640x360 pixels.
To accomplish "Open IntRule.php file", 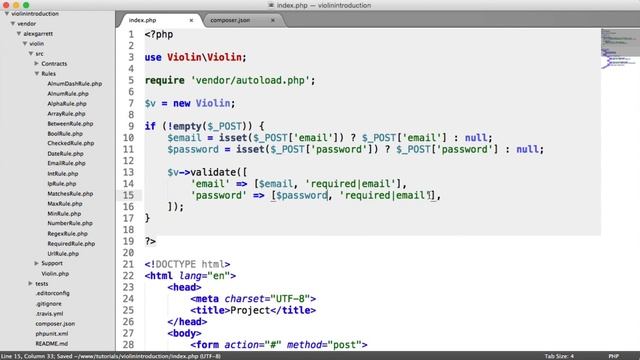I will [62, 173].
